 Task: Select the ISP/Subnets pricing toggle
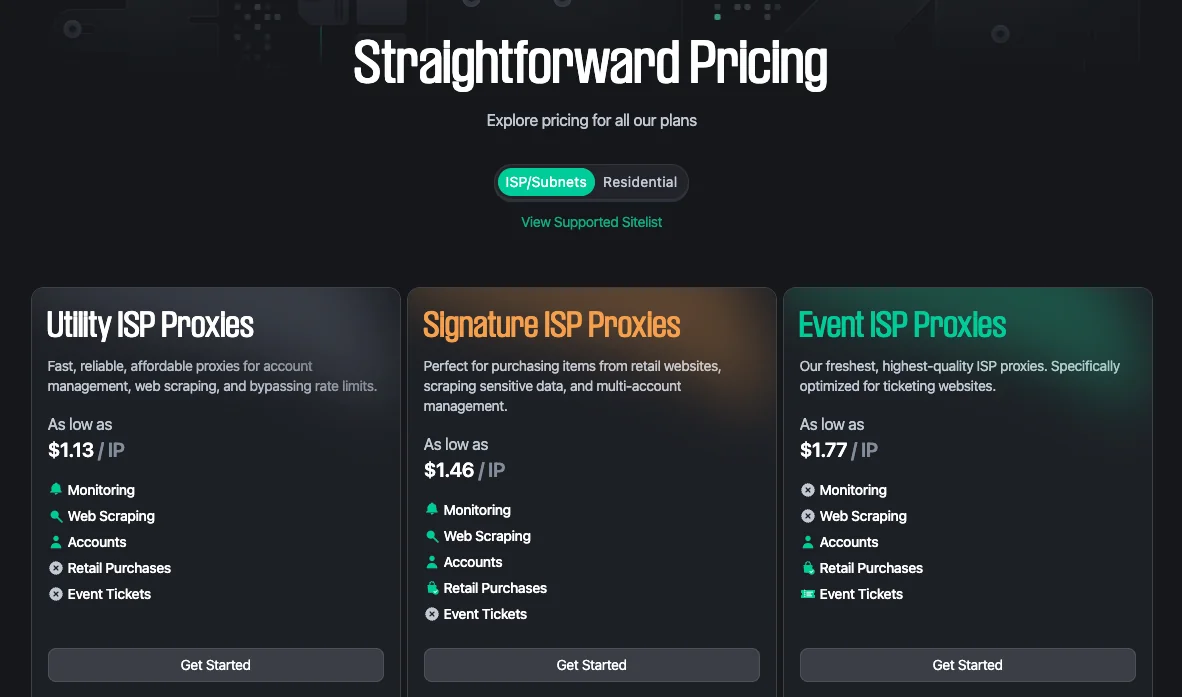pyautogui.click(x=545, y=182)
